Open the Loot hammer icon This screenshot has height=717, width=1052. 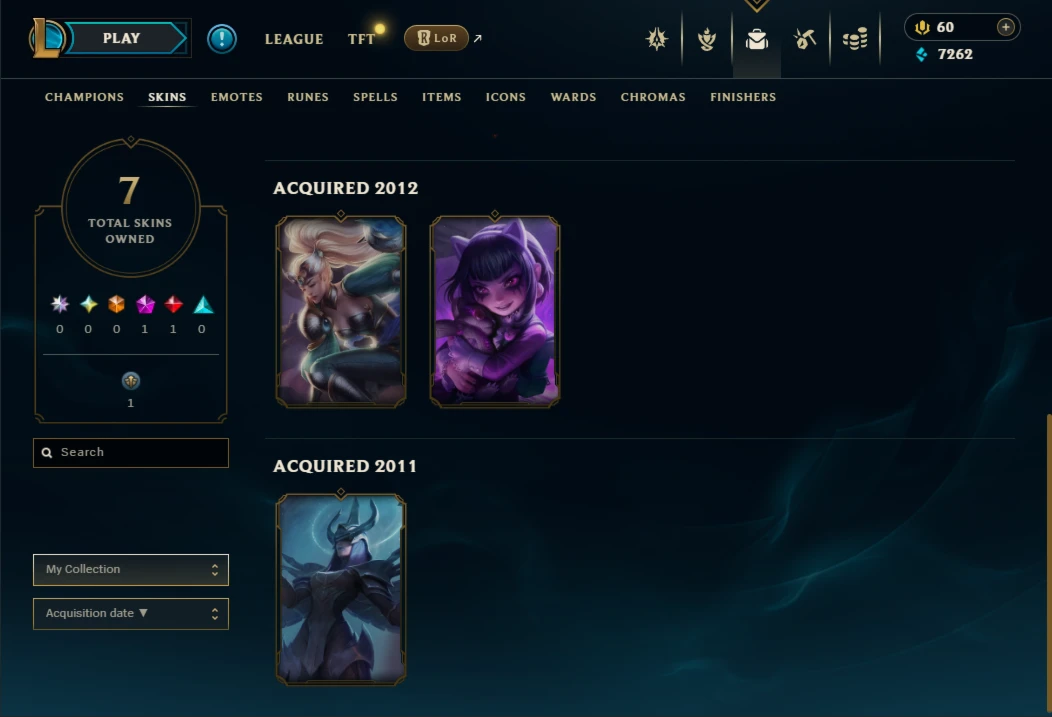(x=805, y=40)
